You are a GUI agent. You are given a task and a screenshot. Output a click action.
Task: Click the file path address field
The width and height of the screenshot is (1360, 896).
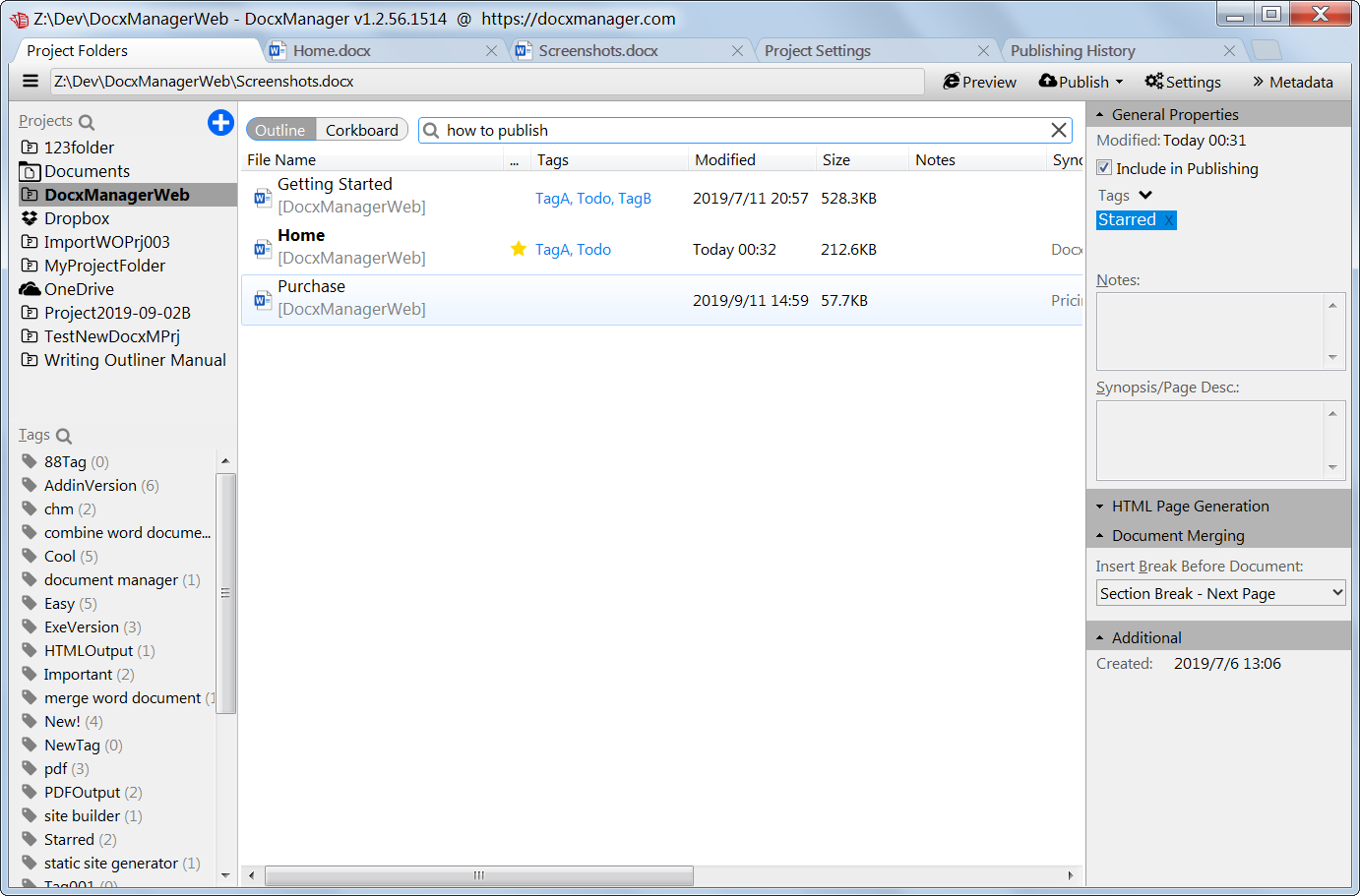(487, 82)
